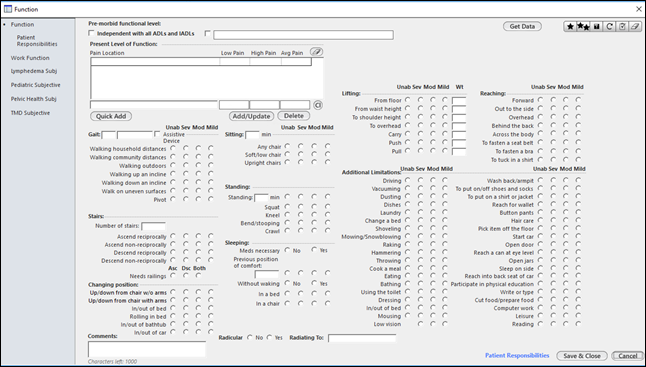Click the Pre-morbid functional level text field
This screenshot has height=367, width=646.
click(303, 35)
